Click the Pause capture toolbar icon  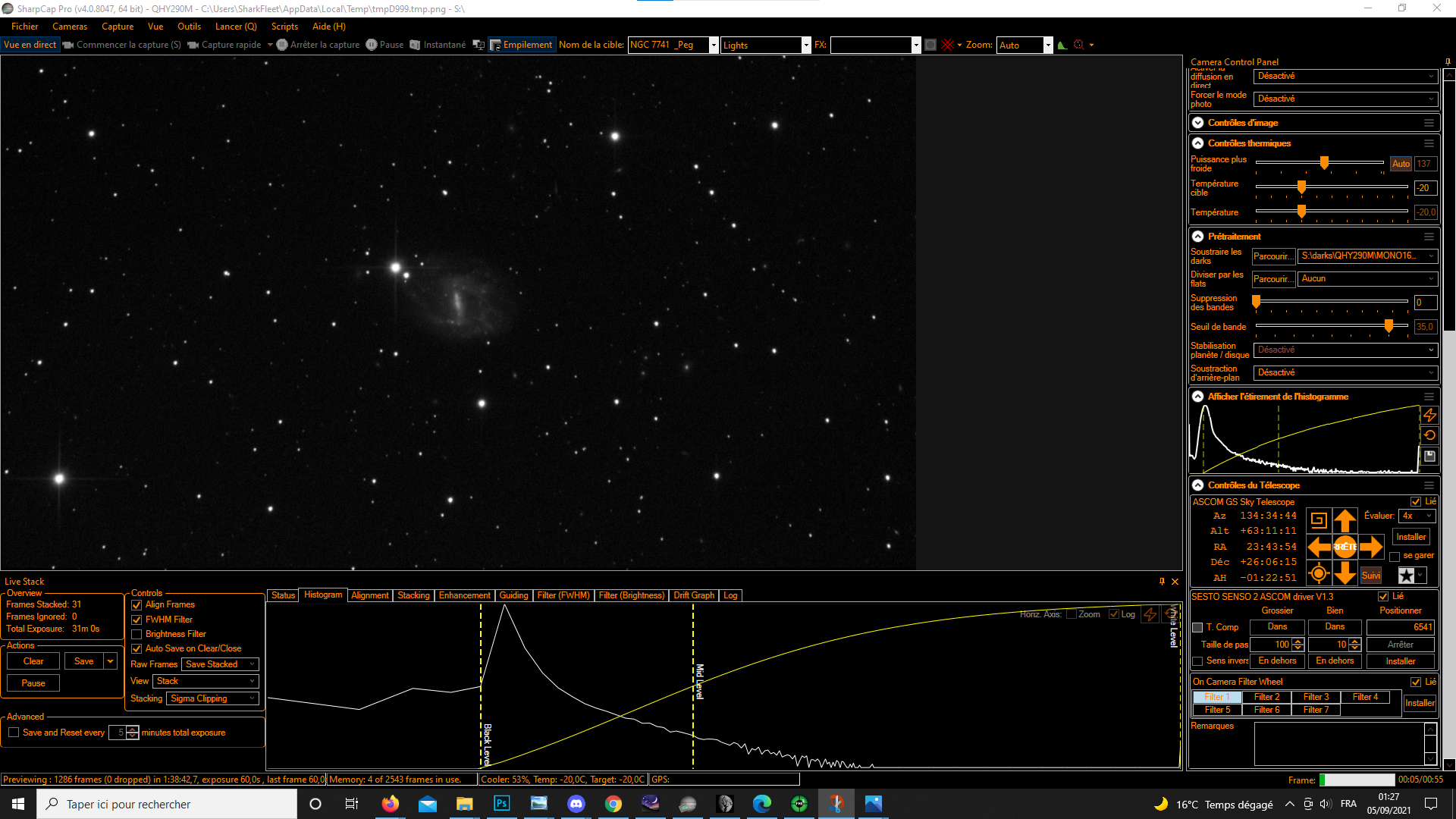pos(372,45)
